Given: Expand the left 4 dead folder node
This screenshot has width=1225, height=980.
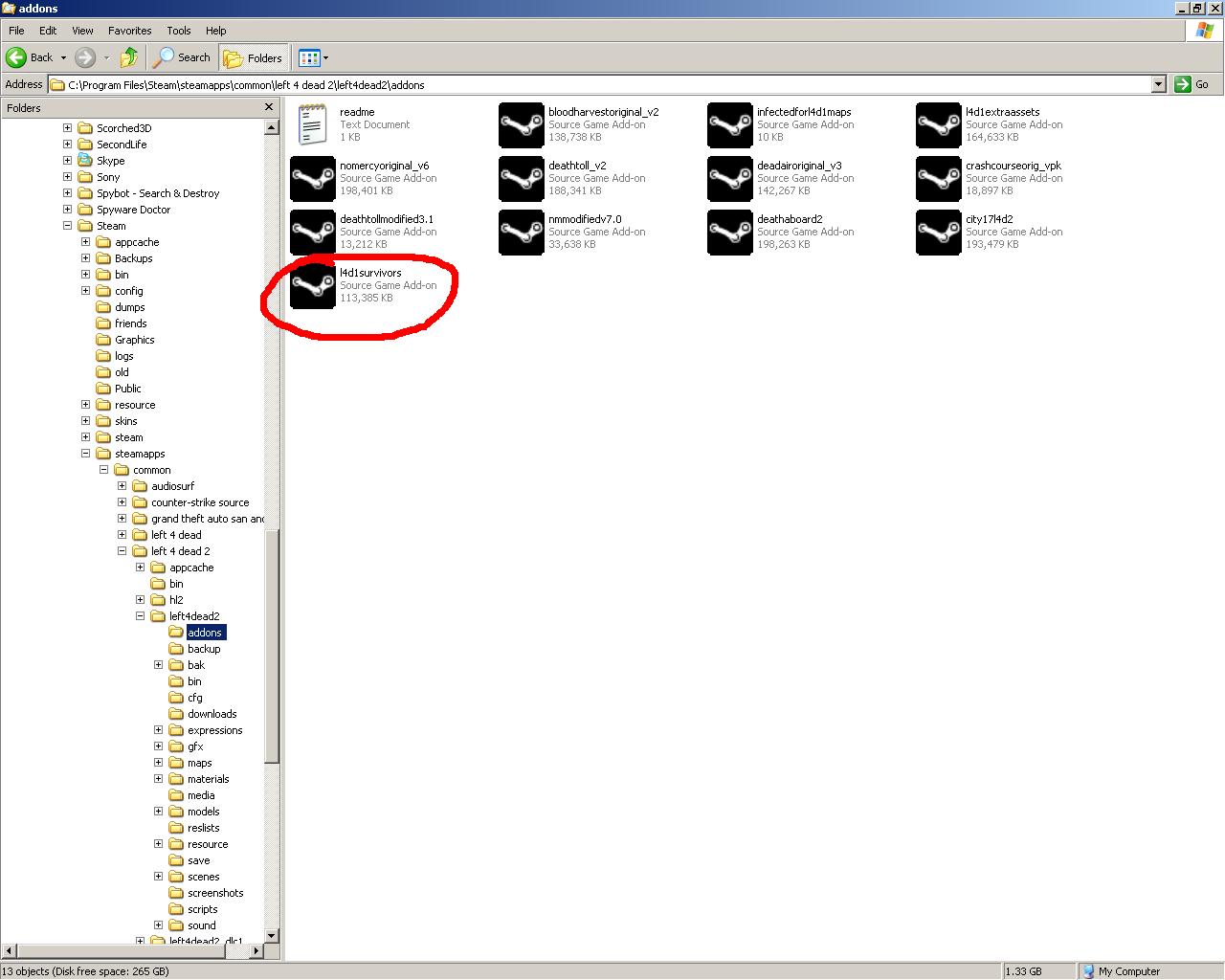Looking at the screenshot, I should [x=122, y=535].
